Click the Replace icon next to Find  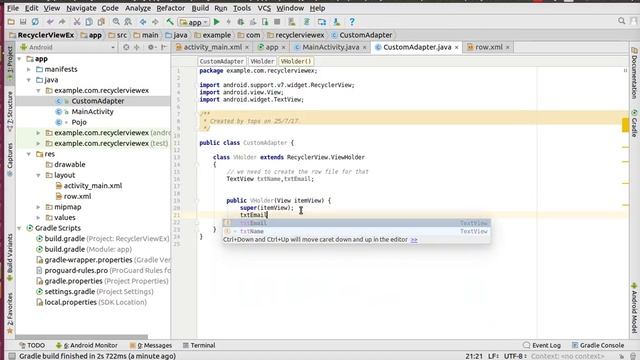click(128, 22)
